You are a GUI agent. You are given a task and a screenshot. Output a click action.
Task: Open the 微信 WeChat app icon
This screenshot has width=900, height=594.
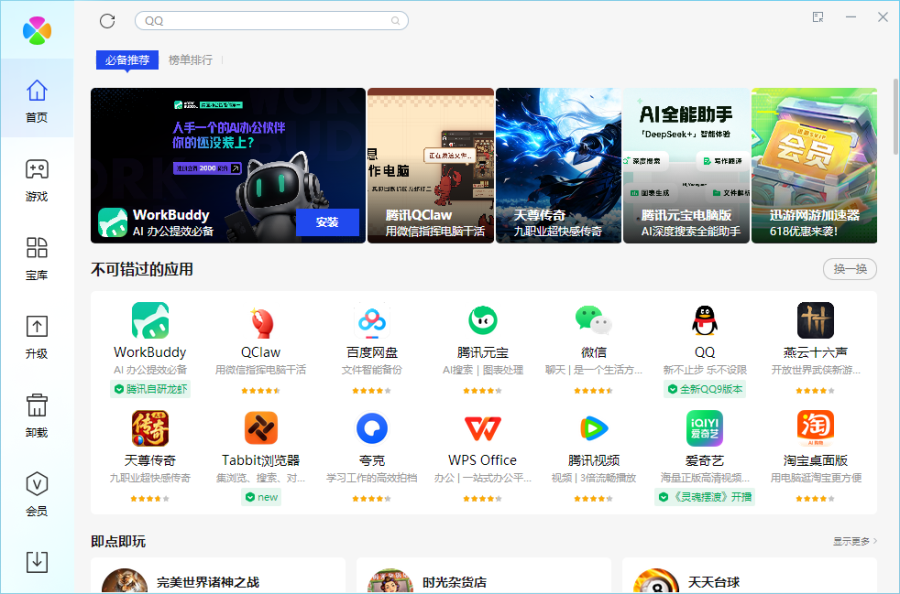click(x=593, y=320)
